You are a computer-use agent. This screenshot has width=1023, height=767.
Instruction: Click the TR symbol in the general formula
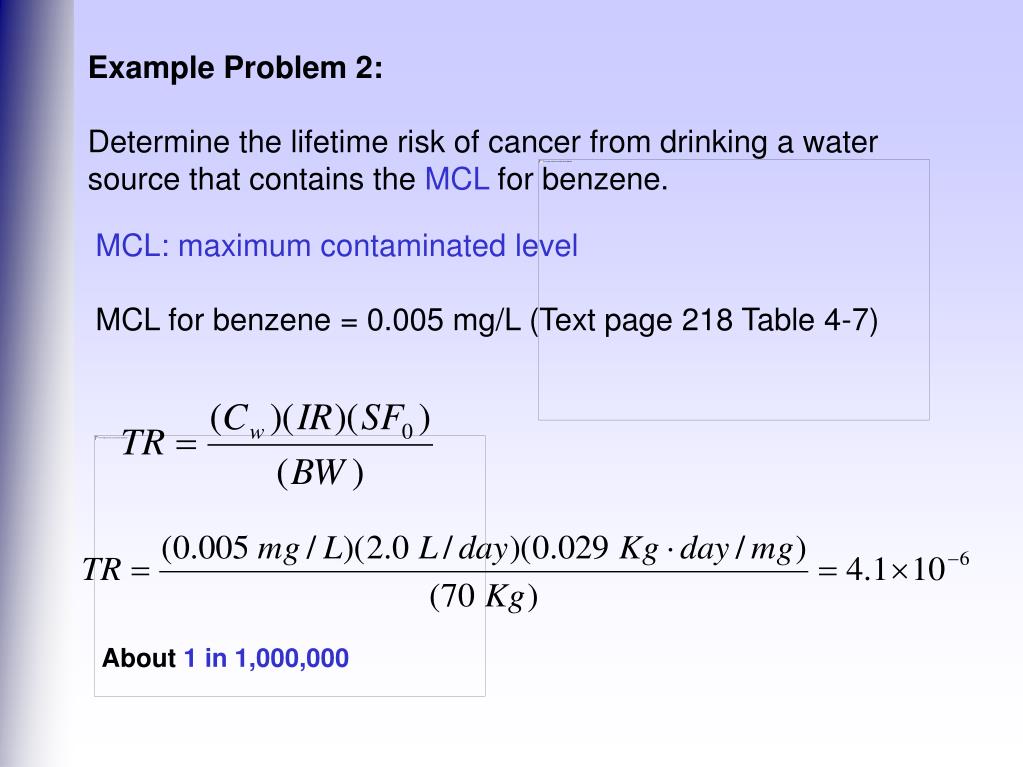point(144,443)
